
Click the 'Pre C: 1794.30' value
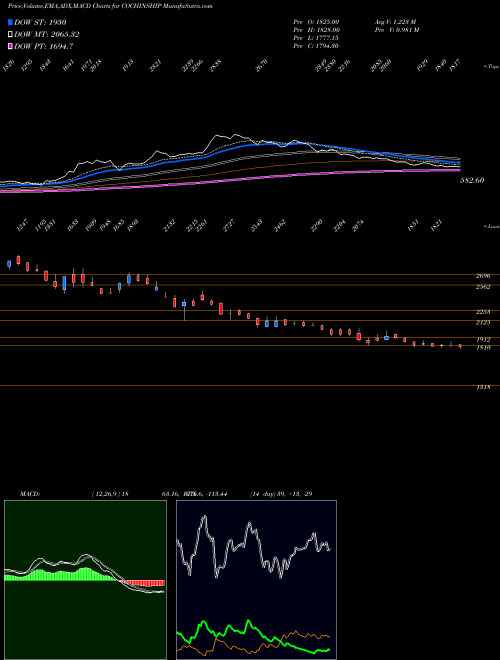click(316, 46)
